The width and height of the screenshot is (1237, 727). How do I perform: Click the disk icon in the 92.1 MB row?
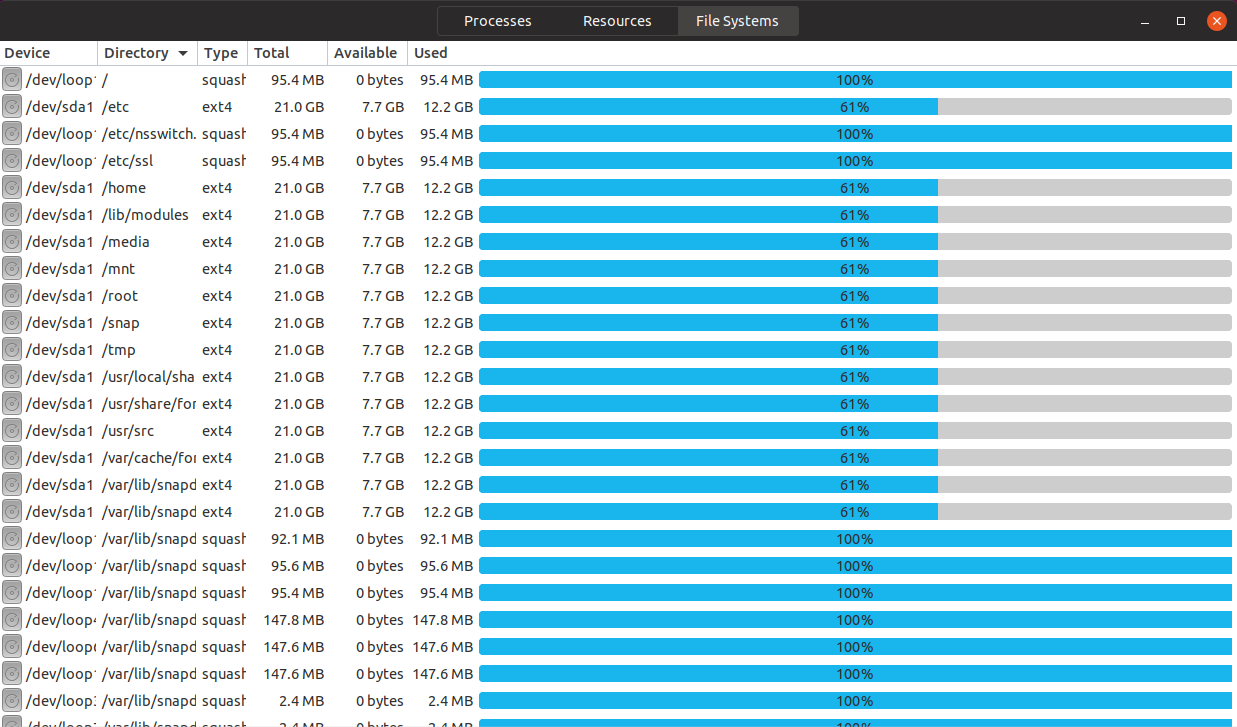click(x=12, y=539)
